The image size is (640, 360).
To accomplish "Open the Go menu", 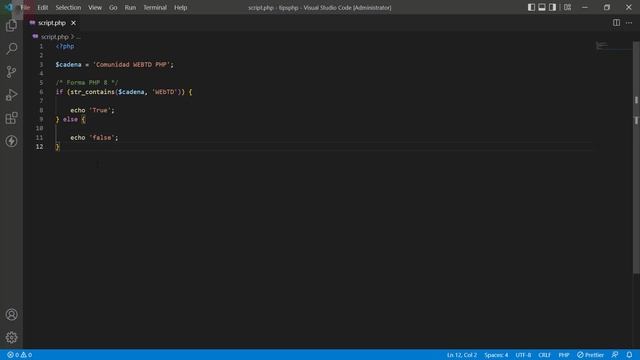I will click(x=113, y=7).
